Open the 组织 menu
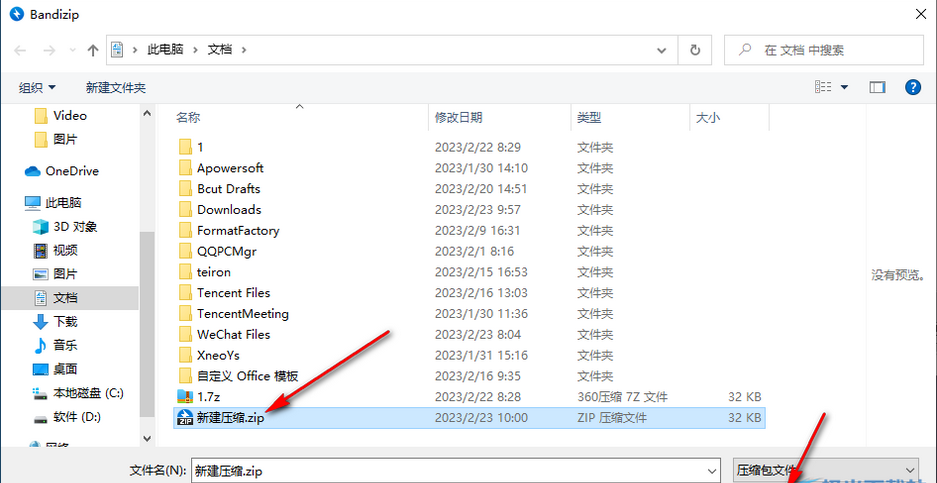The width and height of the screenshot is (937, 483). (38, 88)
